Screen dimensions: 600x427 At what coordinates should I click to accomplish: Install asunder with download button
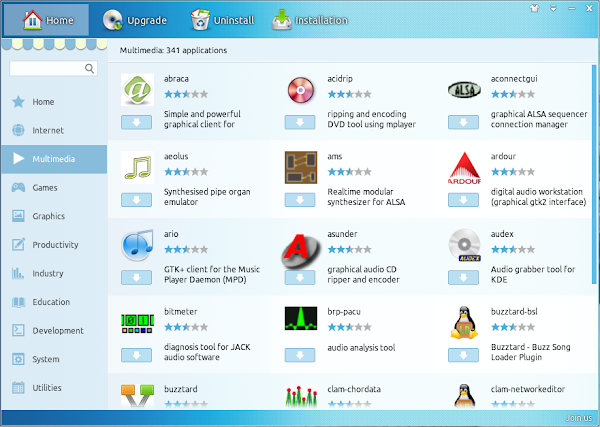pos(300,277)
